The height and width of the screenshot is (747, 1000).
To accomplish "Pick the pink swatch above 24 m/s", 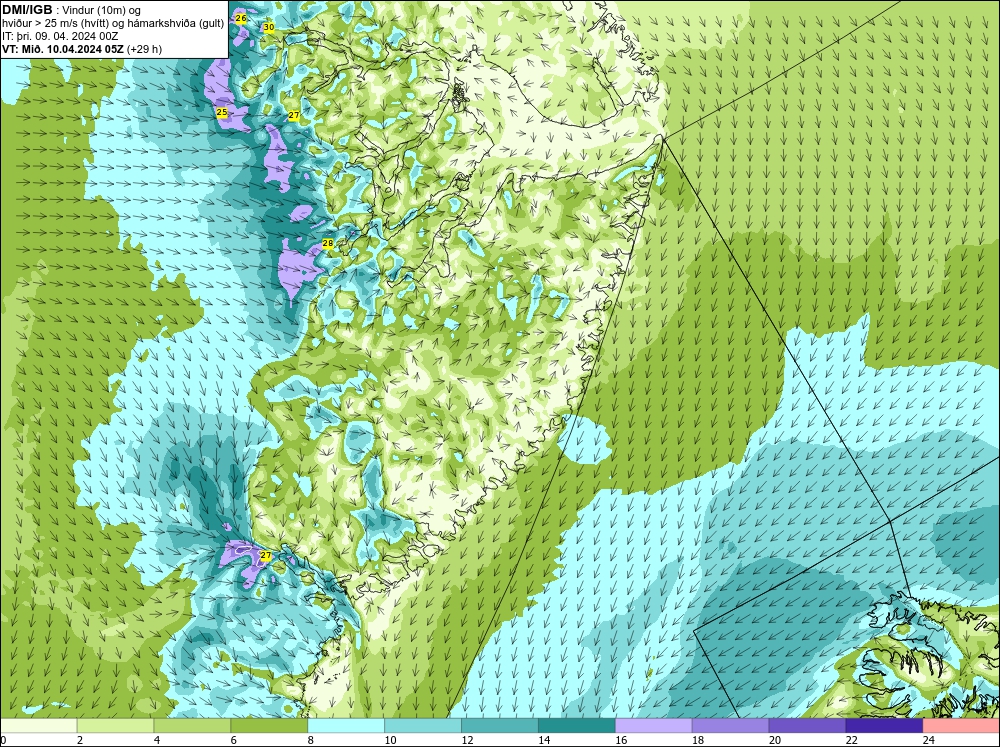I will 961,726.
